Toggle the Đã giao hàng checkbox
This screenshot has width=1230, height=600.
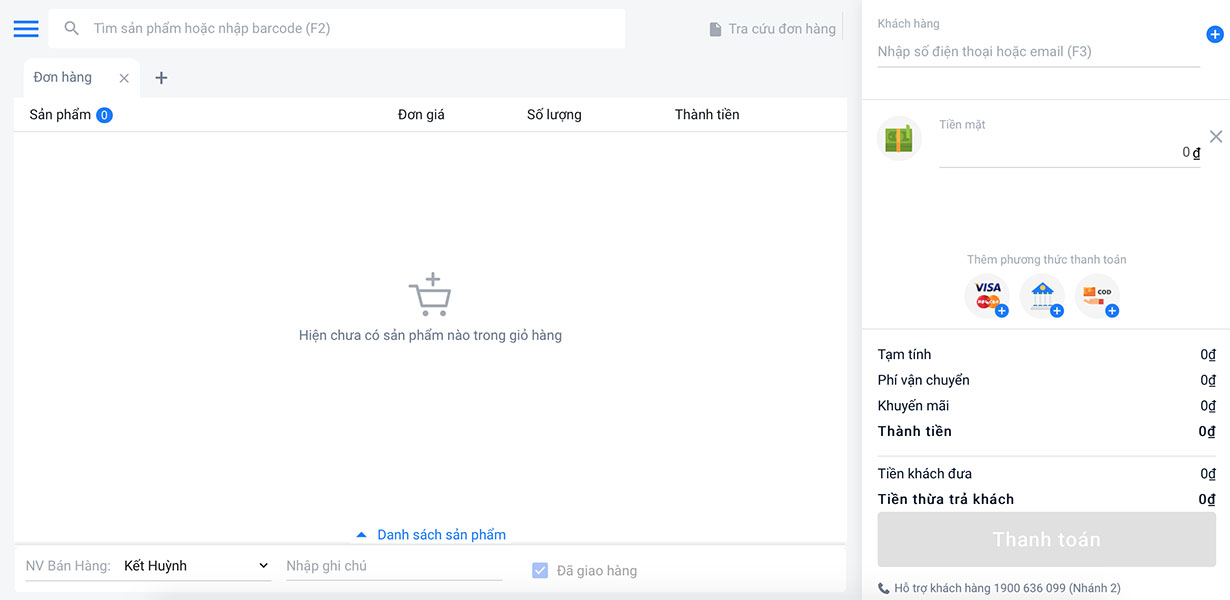point(540,571)
